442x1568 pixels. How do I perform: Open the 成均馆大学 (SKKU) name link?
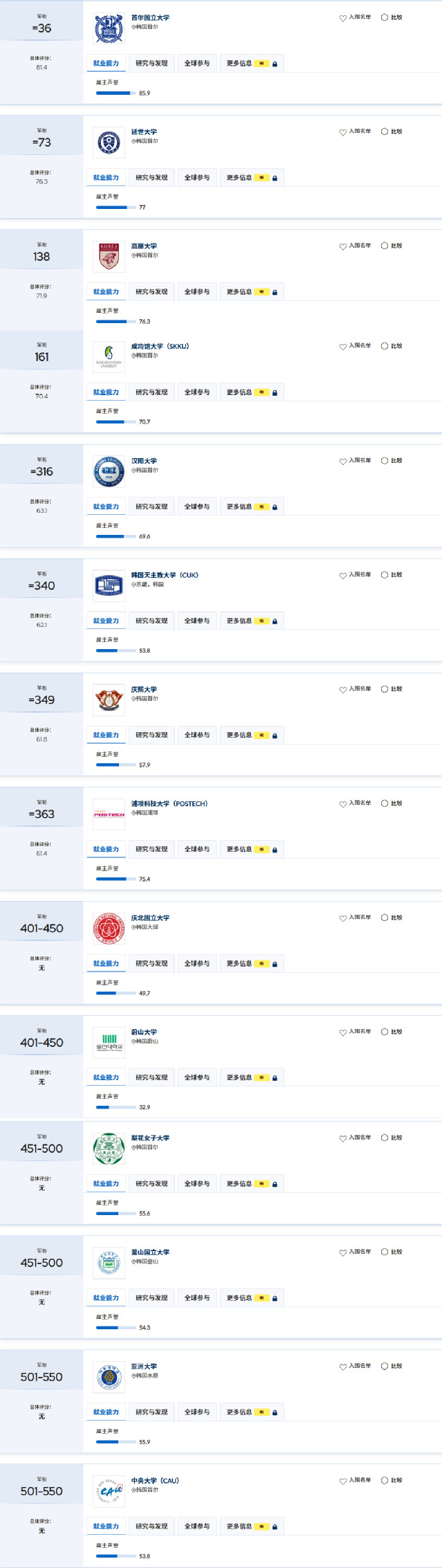tap(160, 346)
